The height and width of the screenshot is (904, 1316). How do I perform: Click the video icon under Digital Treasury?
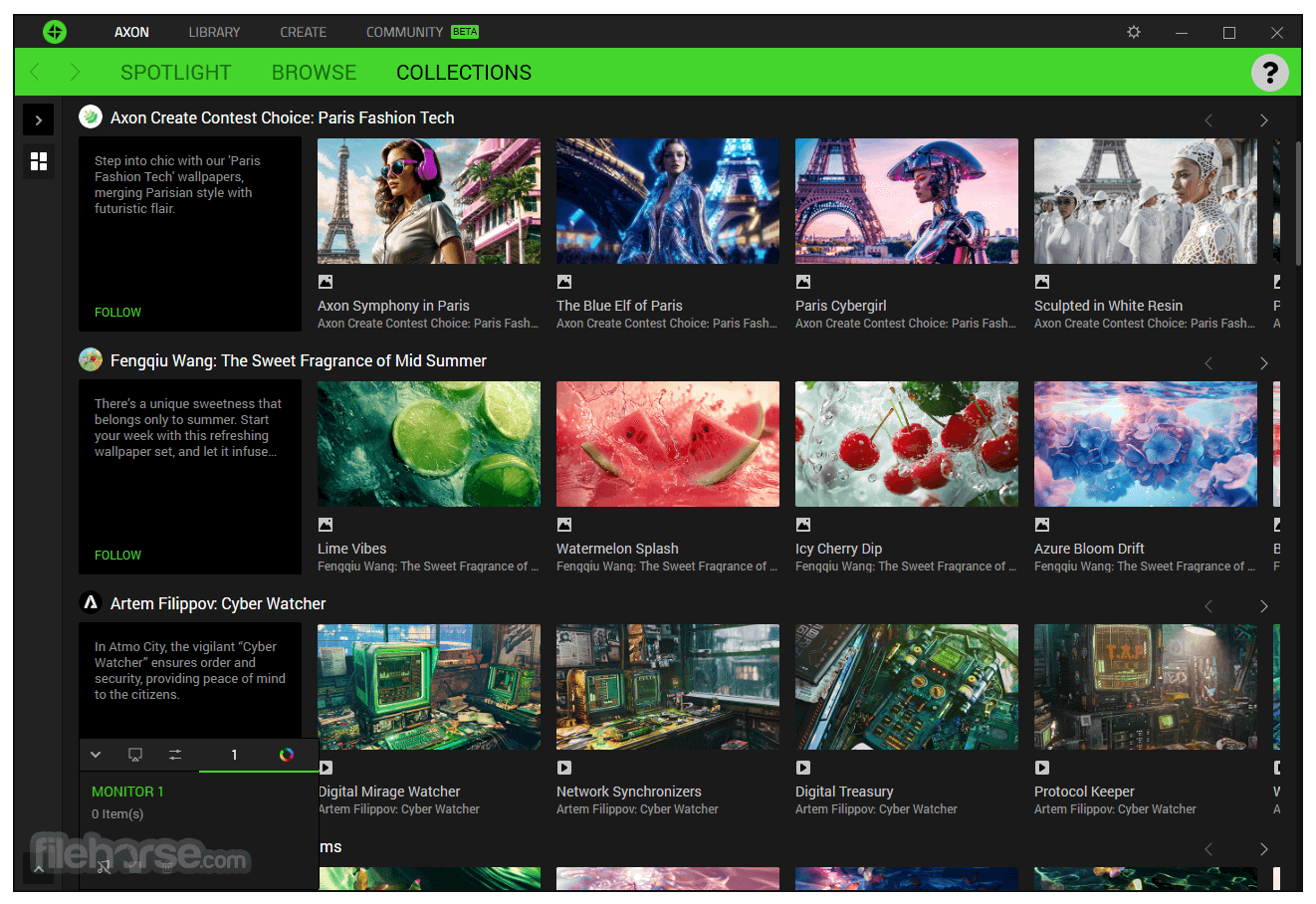[803, 768]
